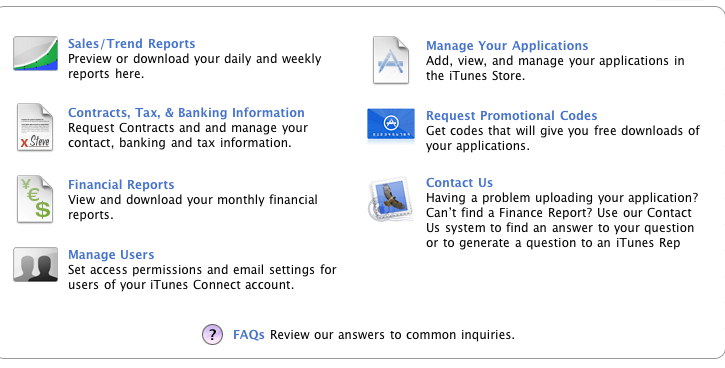This screenshot has width=725, height=368.
Task: Select the Manage Your Applications link
Action: pos(507,45)
